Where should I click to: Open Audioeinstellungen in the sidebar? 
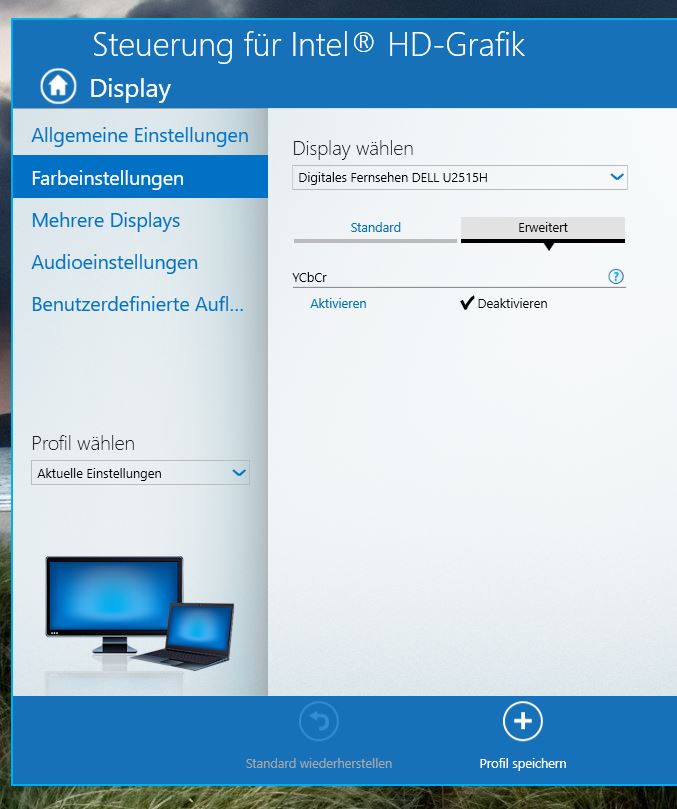[x=115, y=262]
